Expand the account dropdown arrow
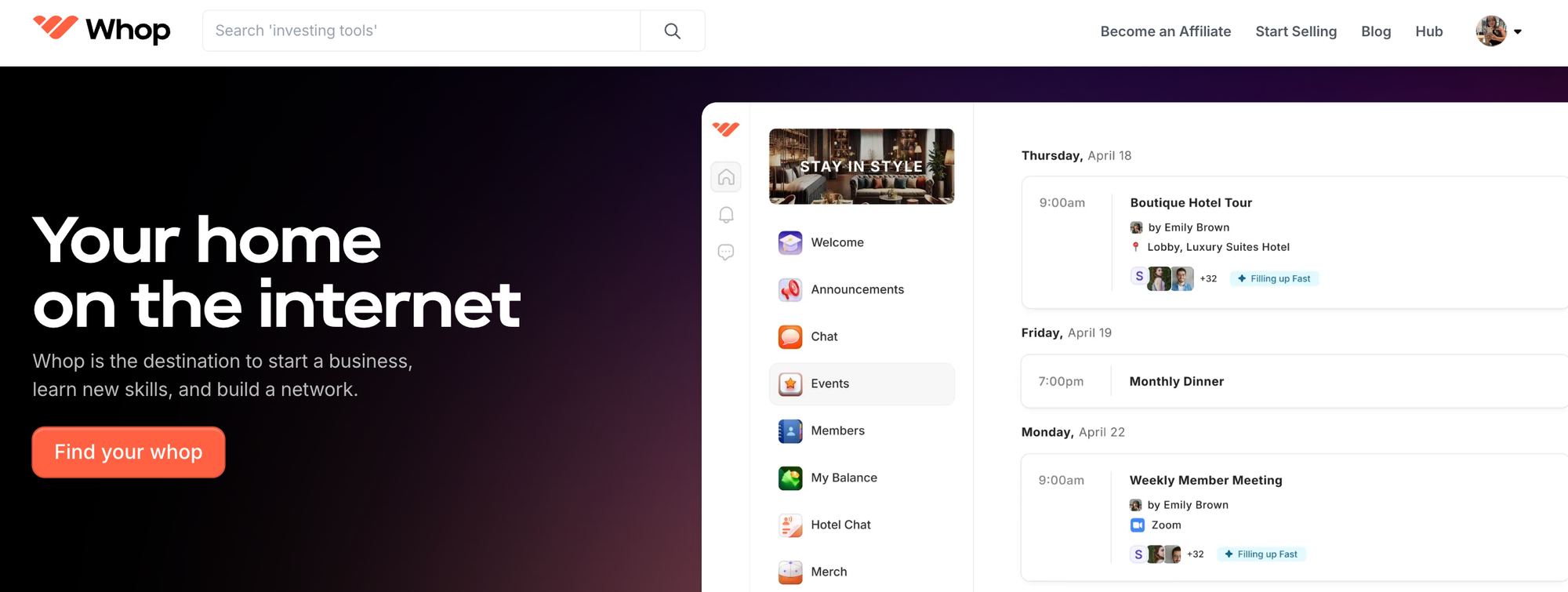This screenshot has height=592, width=1568. click(1518, 32)
